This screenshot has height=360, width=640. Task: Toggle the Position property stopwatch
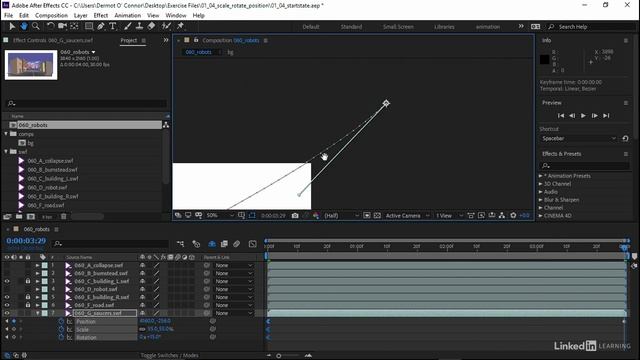point(61,322)
